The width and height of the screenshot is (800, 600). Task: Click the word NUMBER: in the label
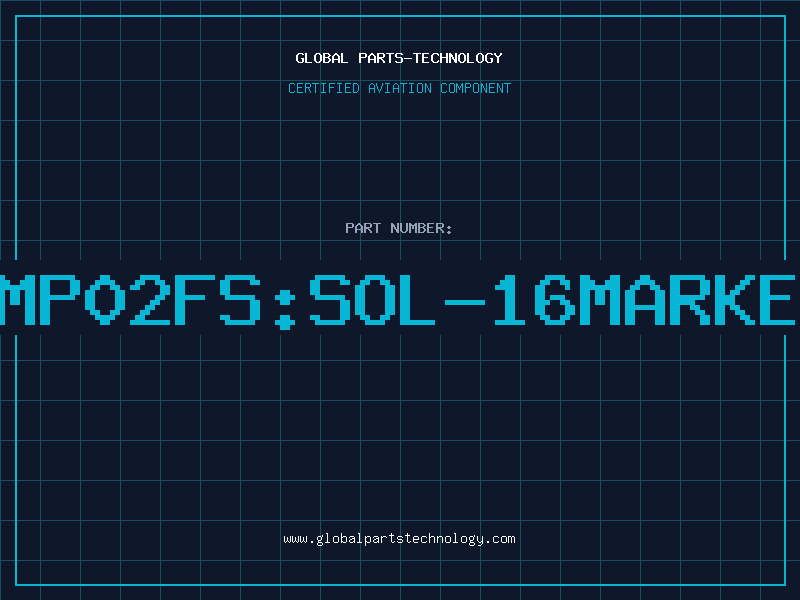click(x=421, y=228)
